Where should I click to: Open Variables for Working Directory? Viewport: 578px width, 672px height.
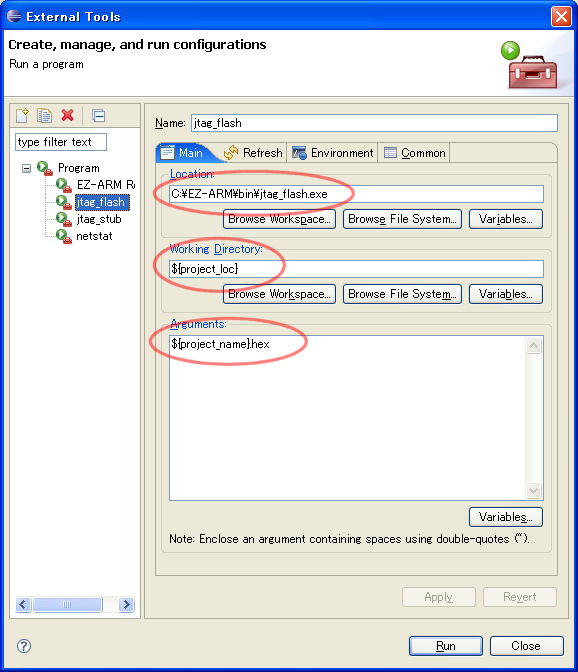pos(506,294)
